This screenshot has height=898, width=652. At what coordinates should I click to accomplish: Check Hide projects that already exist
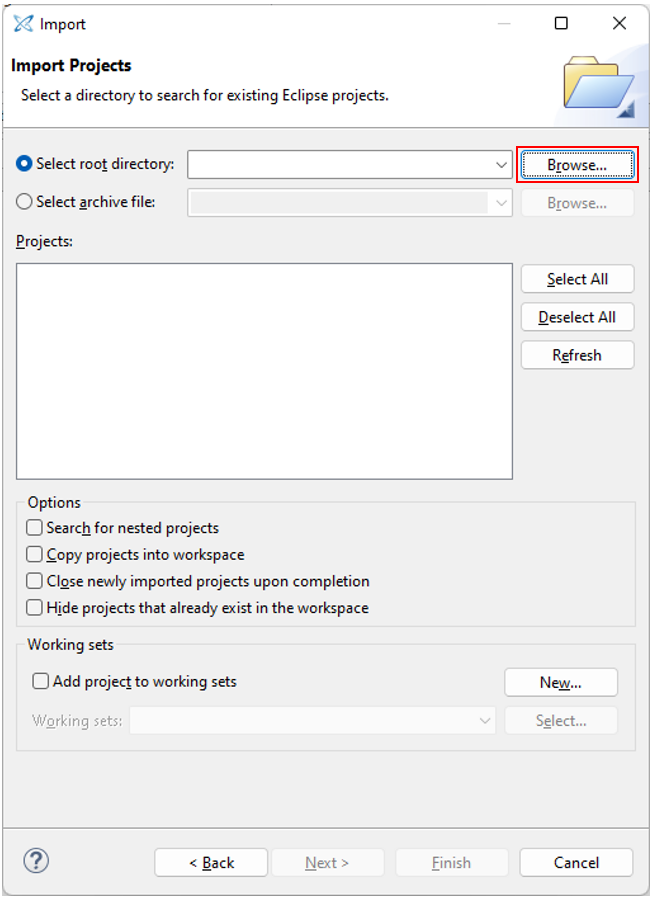(x=35, y=608)
